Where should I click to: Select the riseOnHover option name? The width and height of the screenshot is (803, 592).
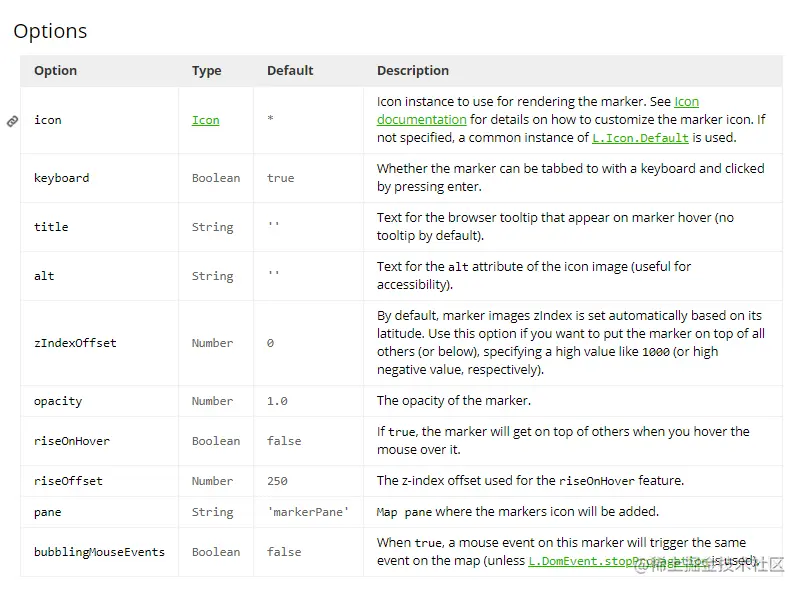pos(72,441)
